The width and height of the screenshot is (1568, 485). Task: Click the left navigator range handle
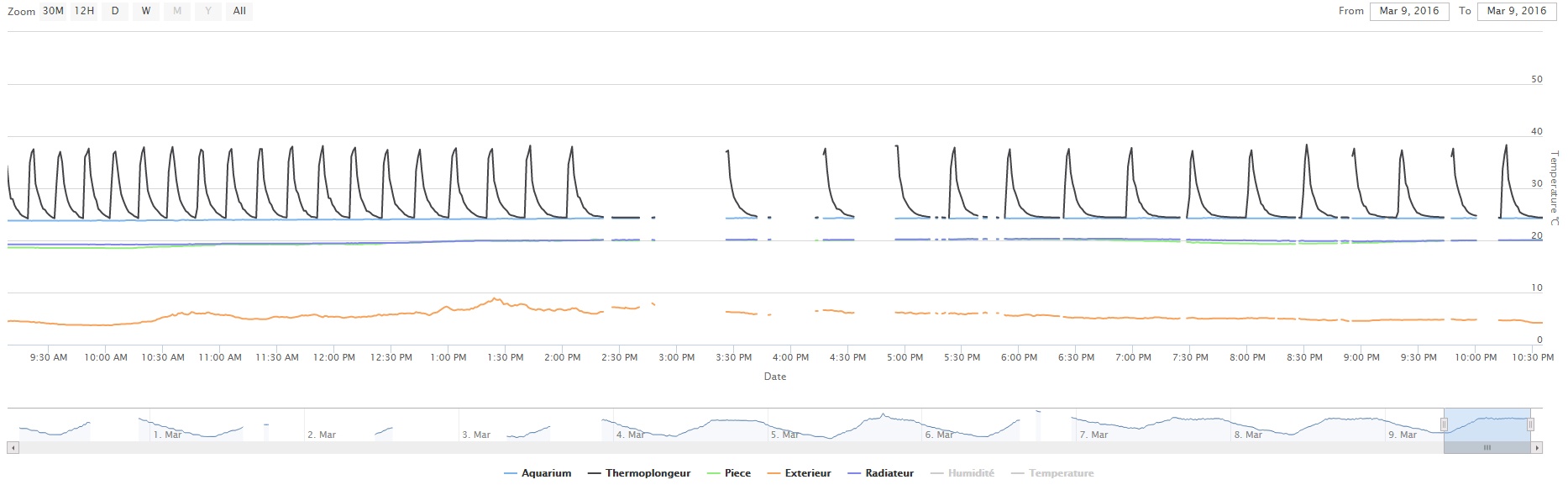point(1445,424)
